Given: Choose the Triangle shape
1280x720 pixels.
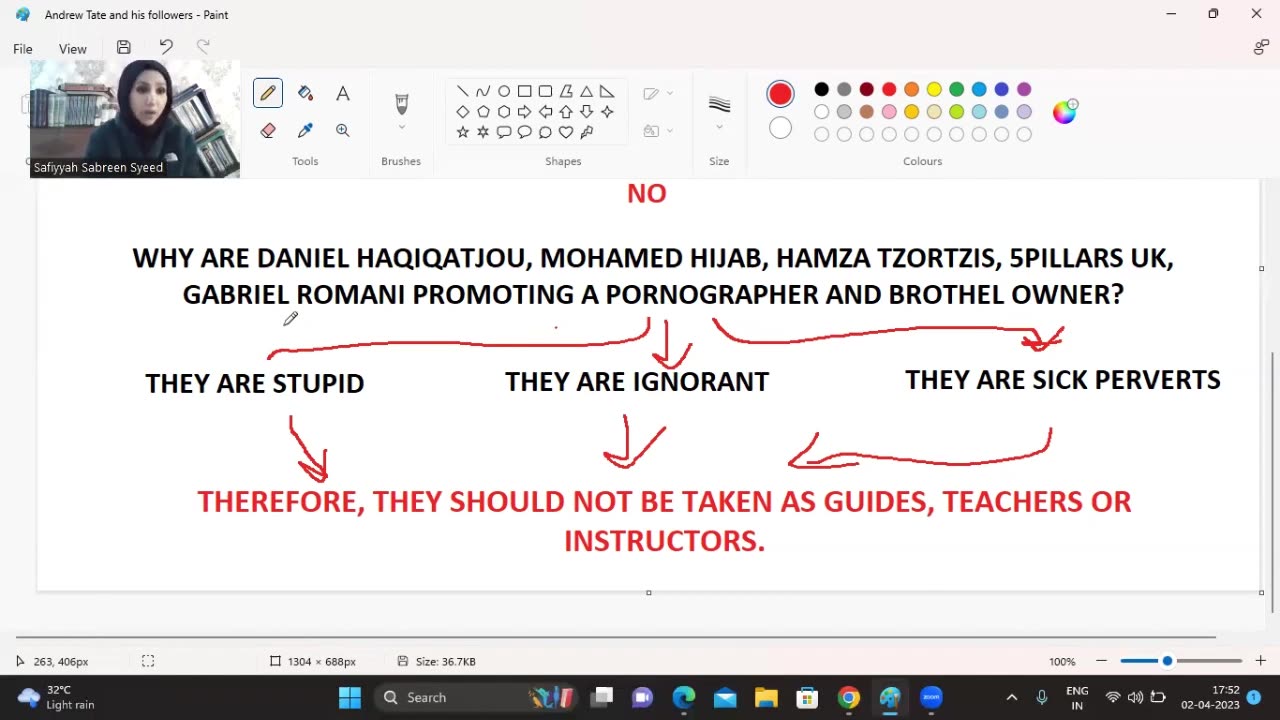Looking at the screenshot, I should coord(586,91).
